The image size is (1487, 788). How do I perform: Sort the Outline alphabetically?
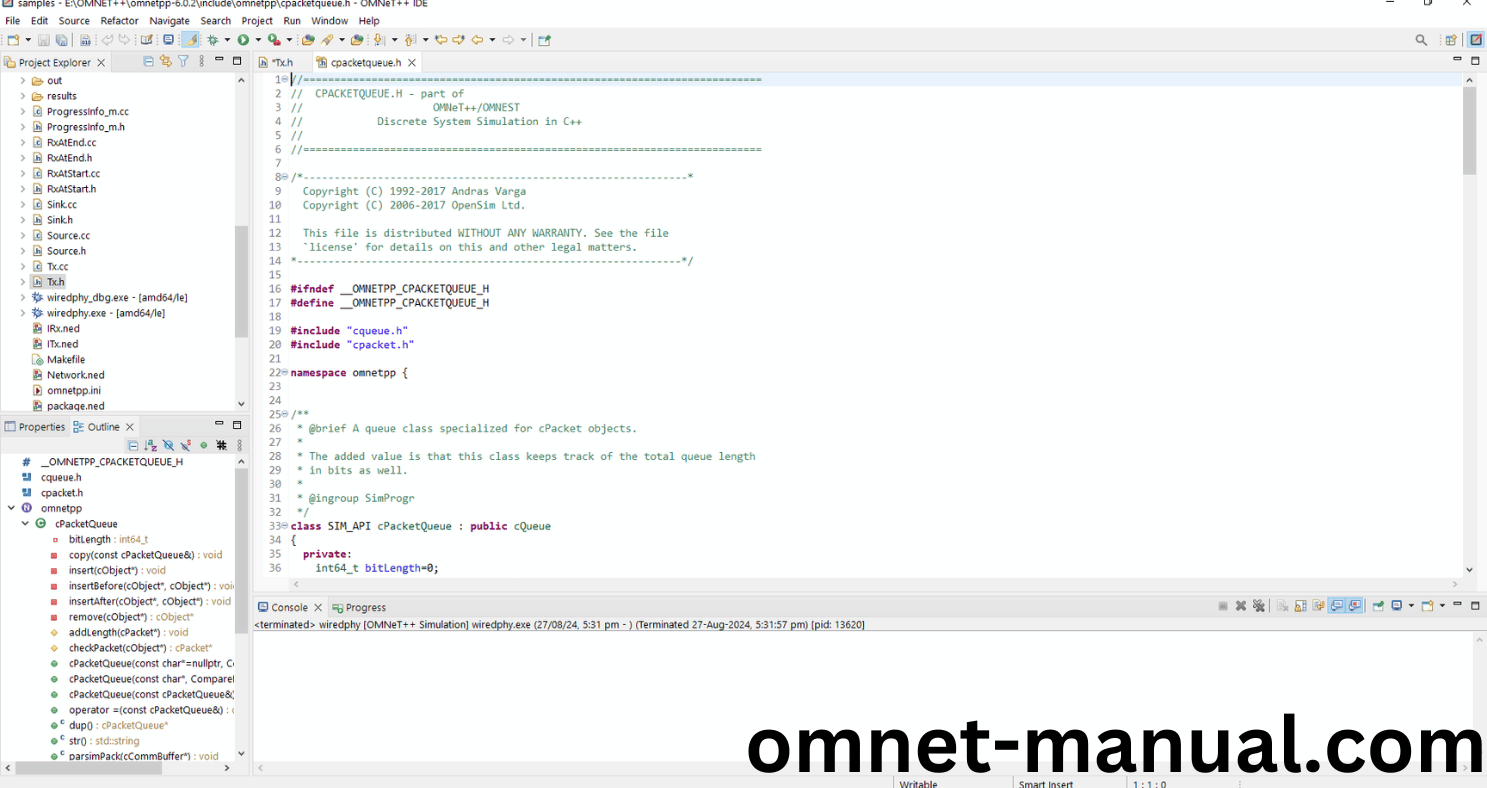[150, 445]
